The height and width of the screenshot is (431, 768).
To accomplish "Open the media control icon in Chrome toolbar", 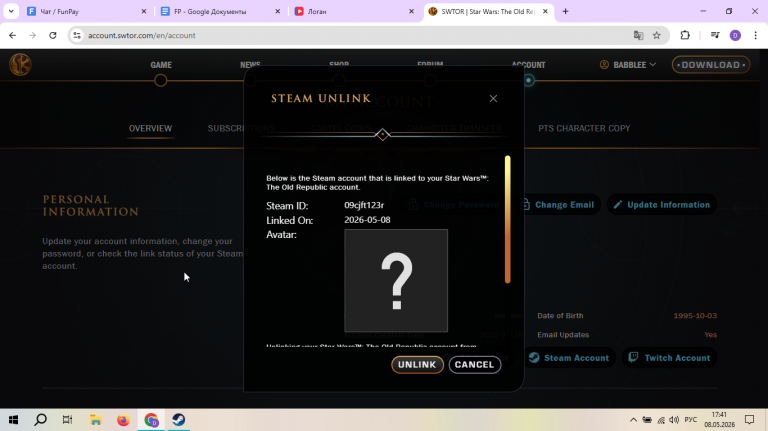I will (x=715, y=35).
